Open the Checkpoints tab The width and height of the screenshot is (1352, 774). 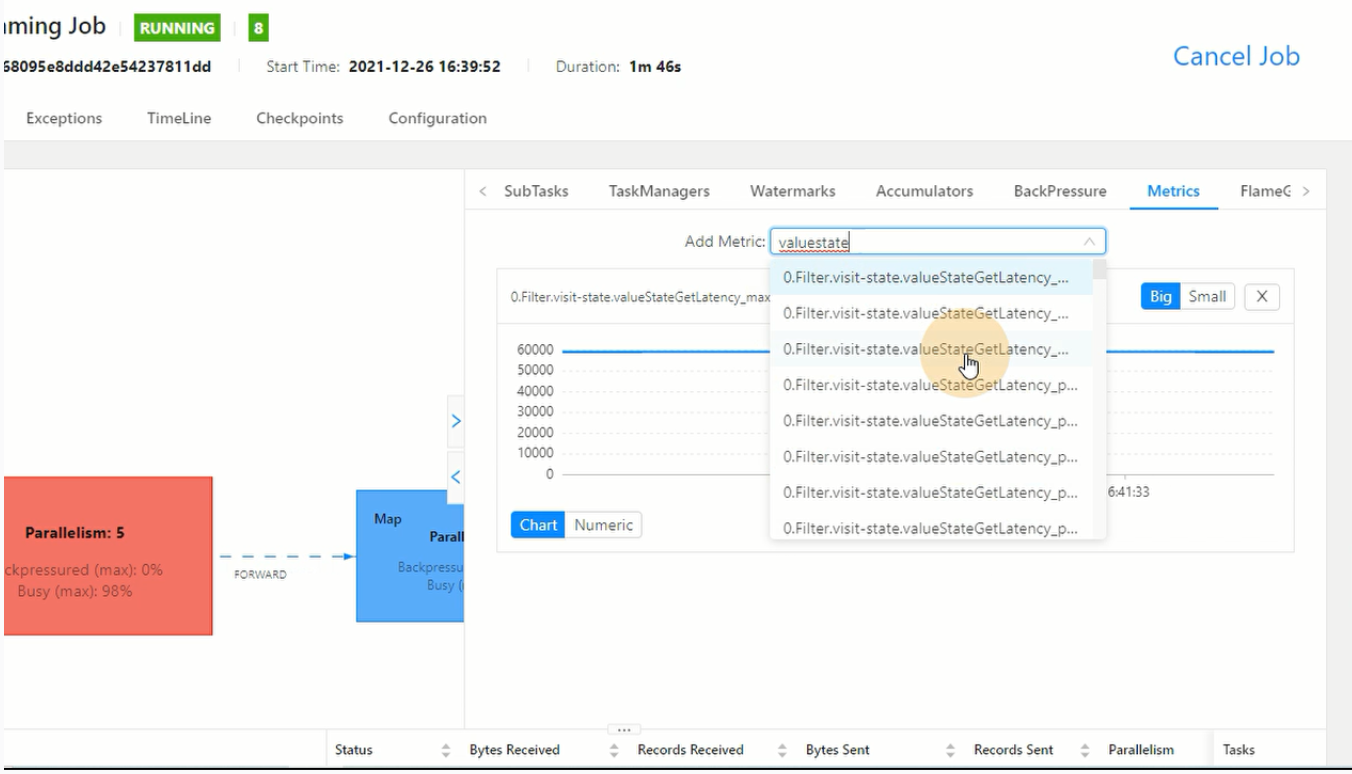(299, 118)
